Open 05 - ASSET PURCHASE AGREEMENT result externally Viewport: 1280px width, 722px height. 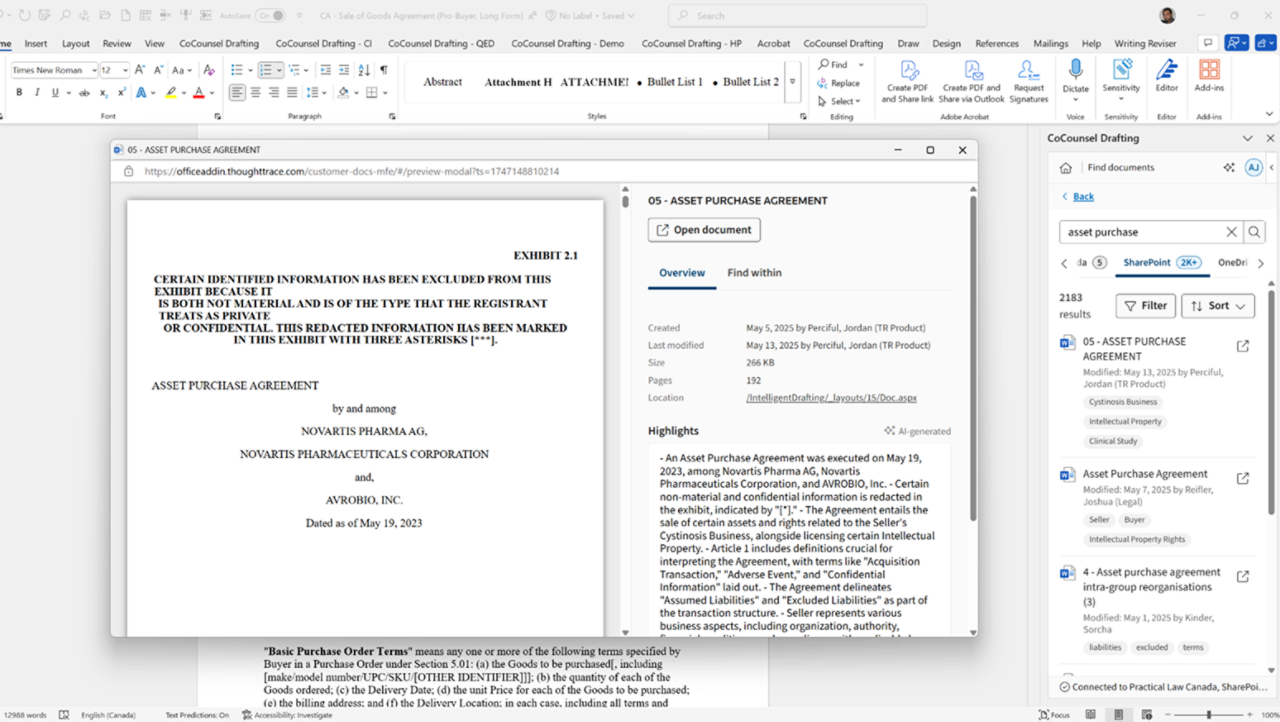1243,346
